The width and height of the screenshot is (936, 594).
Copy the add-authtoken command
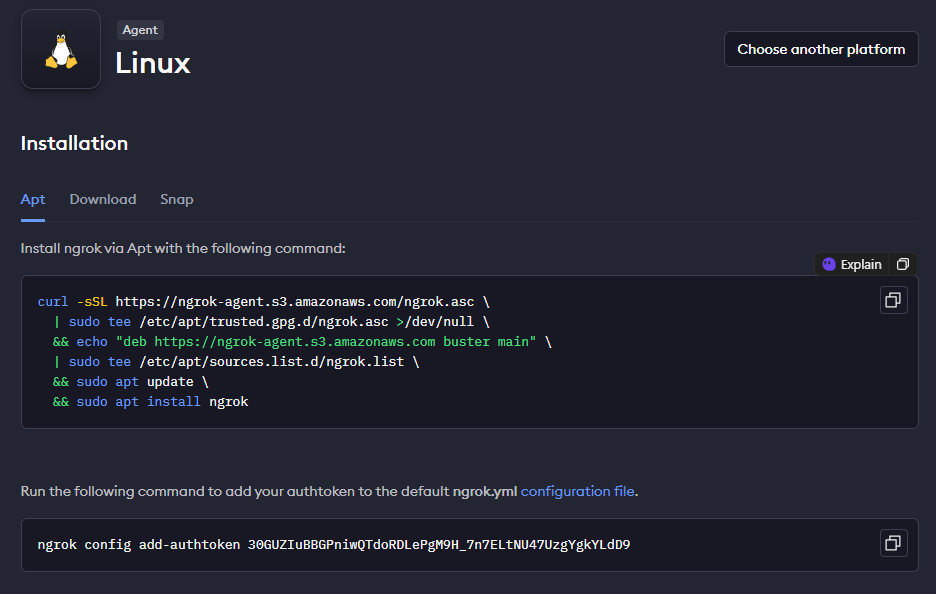tap(893, 543)
